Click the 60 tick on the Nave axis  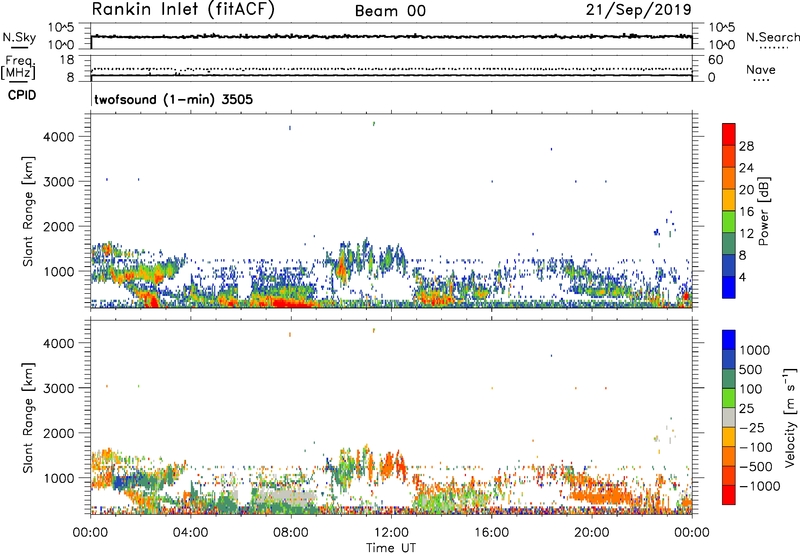[715, 60]
